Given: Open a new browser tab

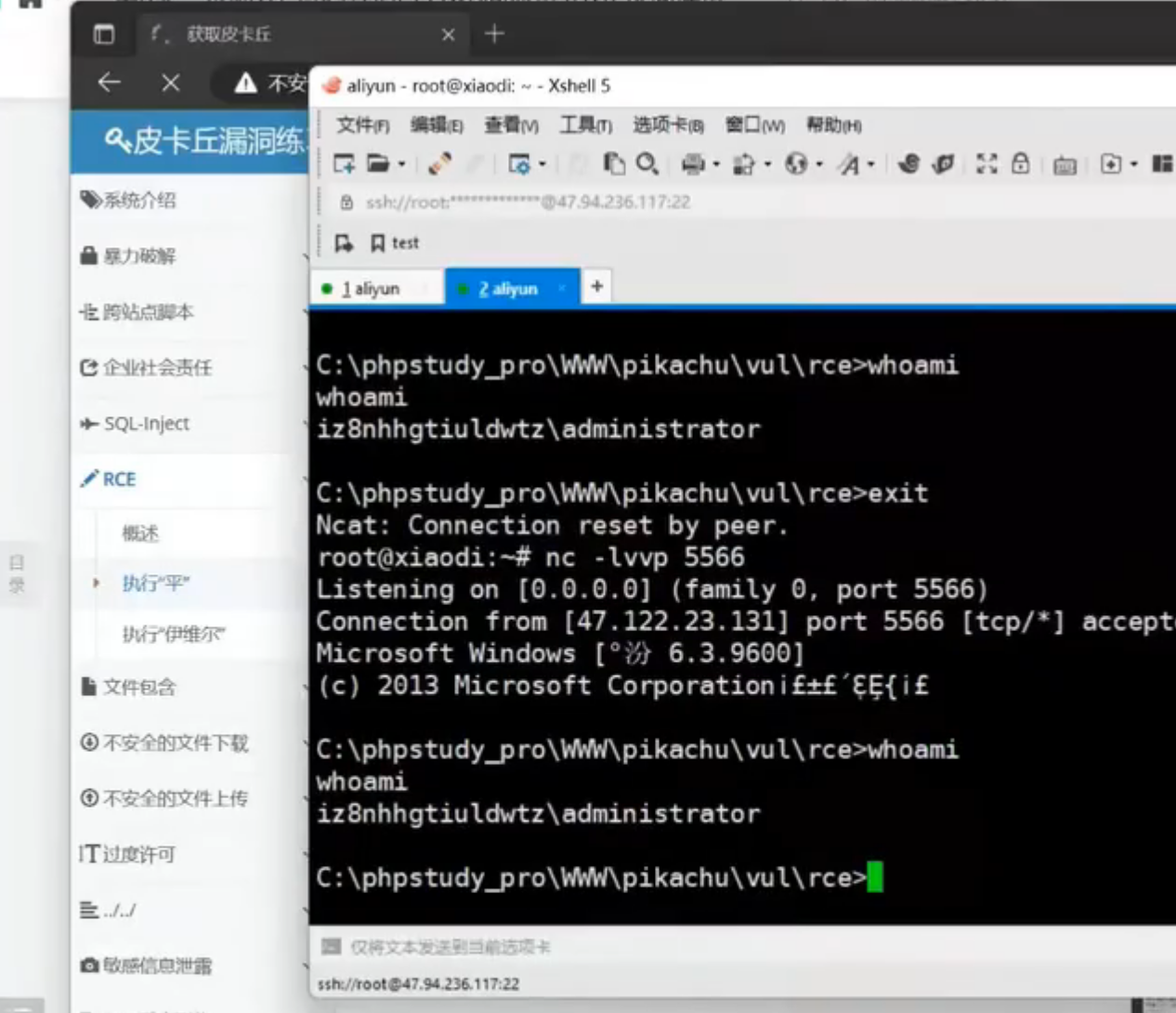Looking at the screenshot, I should 494,34.
